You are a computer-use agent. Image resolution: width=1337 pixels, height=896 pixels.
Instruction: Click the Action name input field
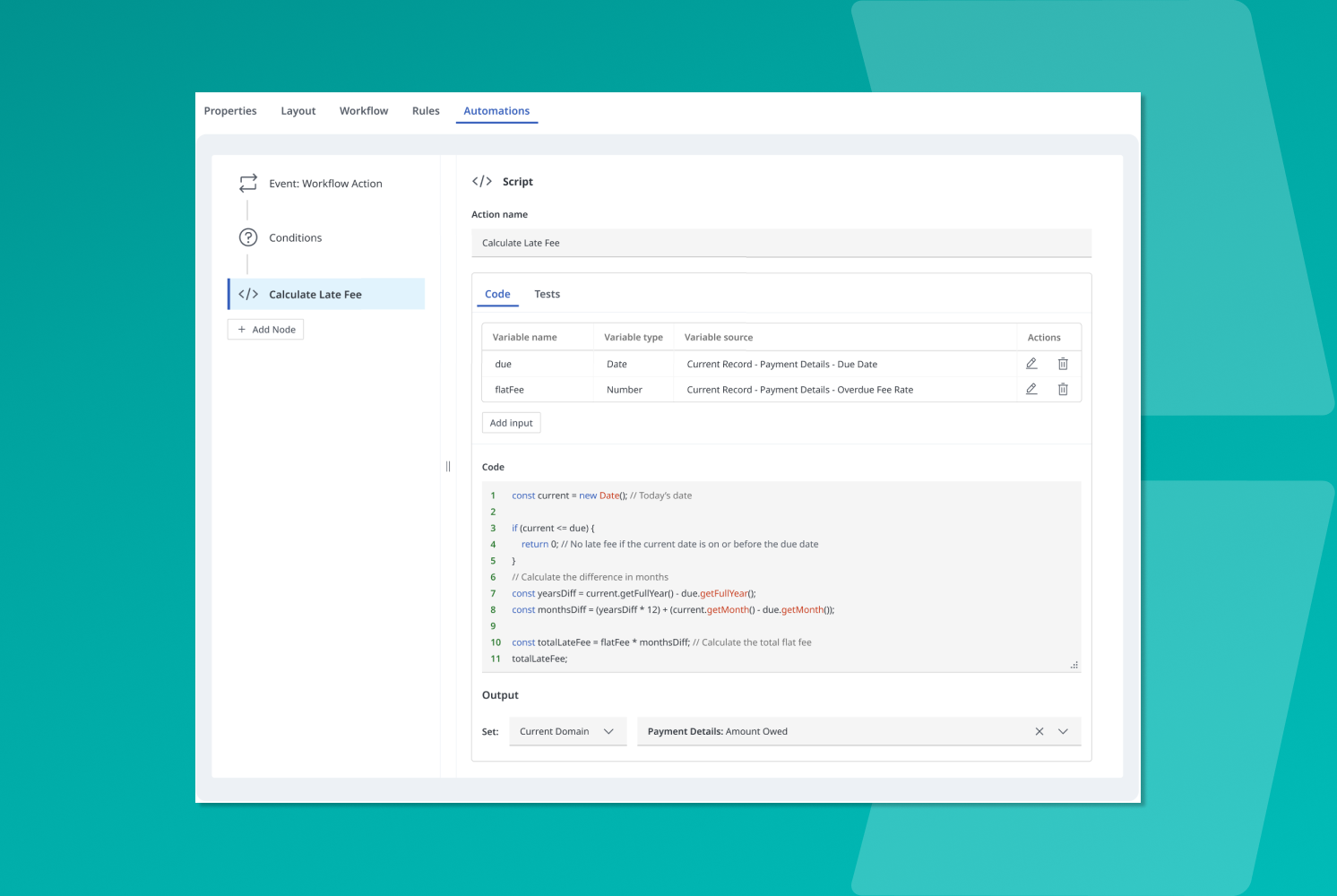point(781,243)
